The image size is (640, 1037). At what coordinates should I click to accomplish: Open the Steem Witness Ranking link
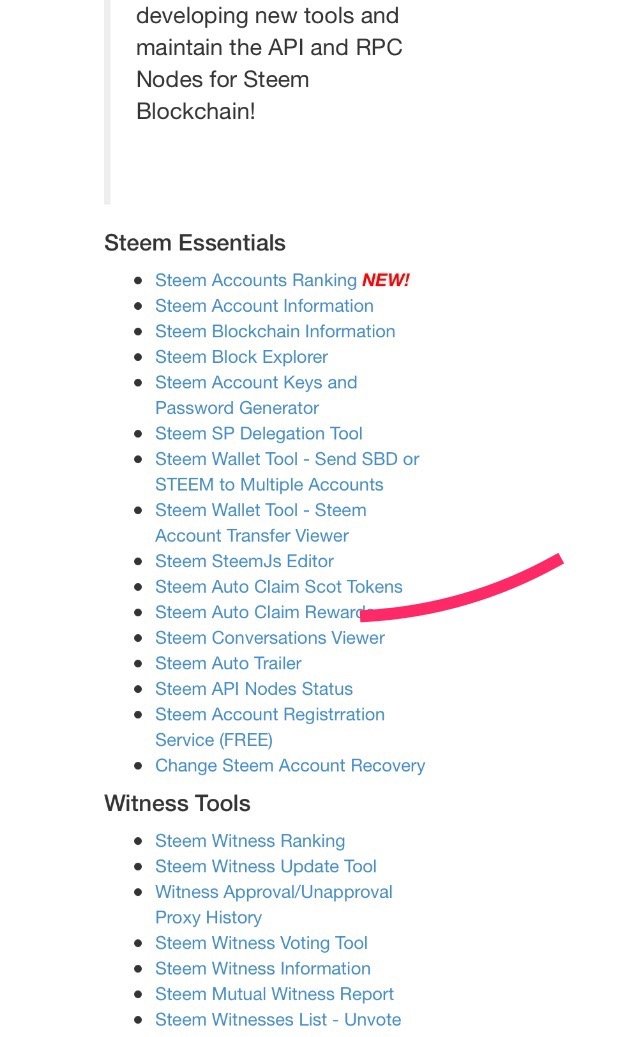tap(249, 842)
